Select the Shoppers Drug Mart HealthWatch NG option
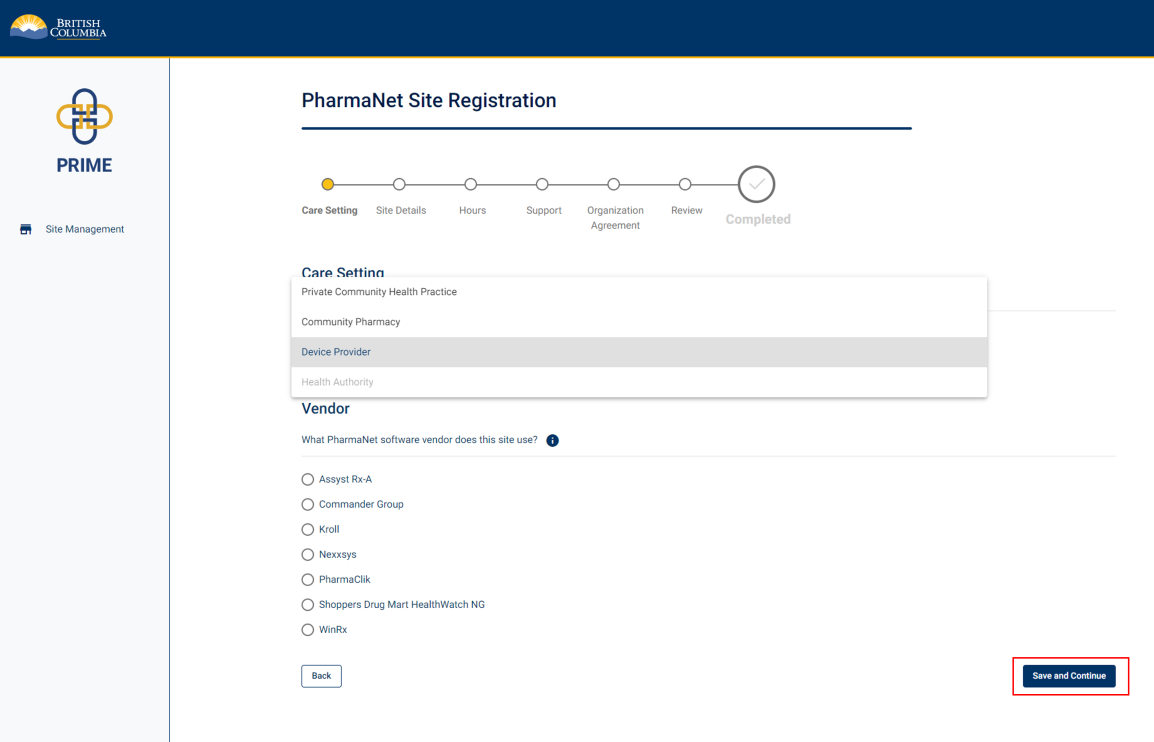Image resolution: width=1154 pixels, height=742 pixels. (308, 604)
